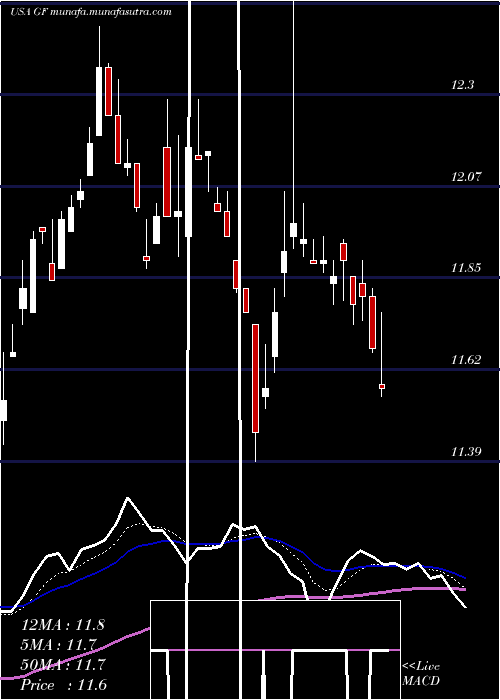
Task: Click the 12.3 price axis label
Action: 463,85
